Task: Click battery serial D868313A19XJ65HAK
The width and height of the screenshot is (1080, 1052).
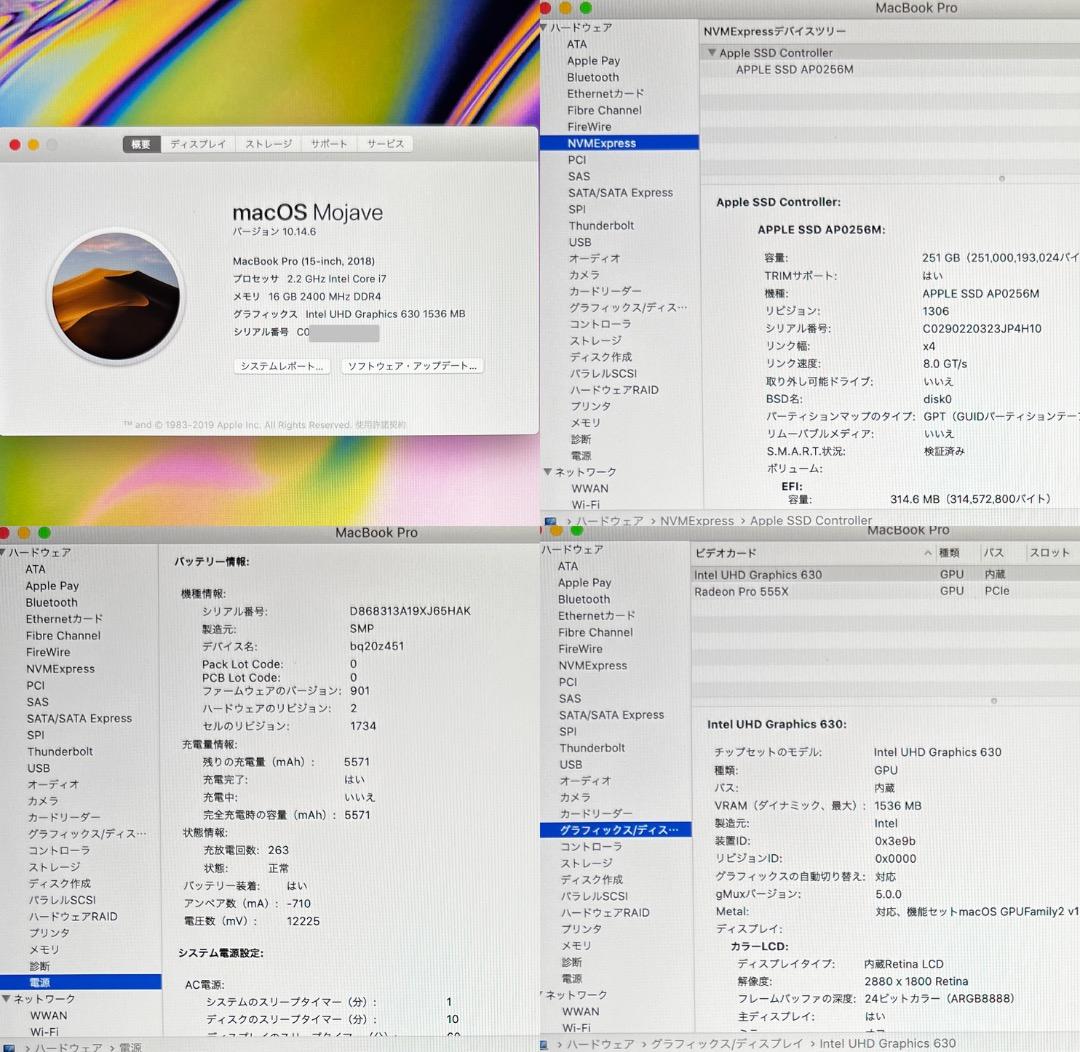Action: pyautogui.click(x=410, y=611)
